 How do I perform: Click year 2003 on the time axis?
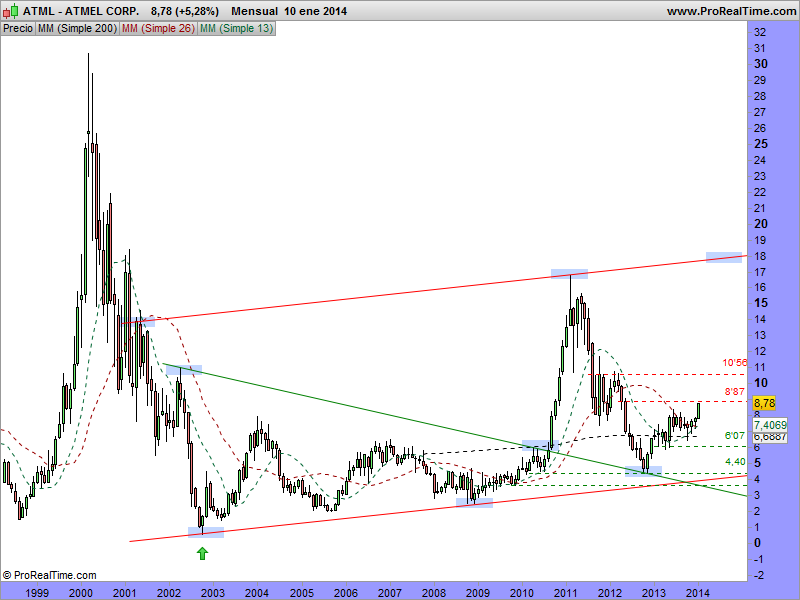(213, 593)
